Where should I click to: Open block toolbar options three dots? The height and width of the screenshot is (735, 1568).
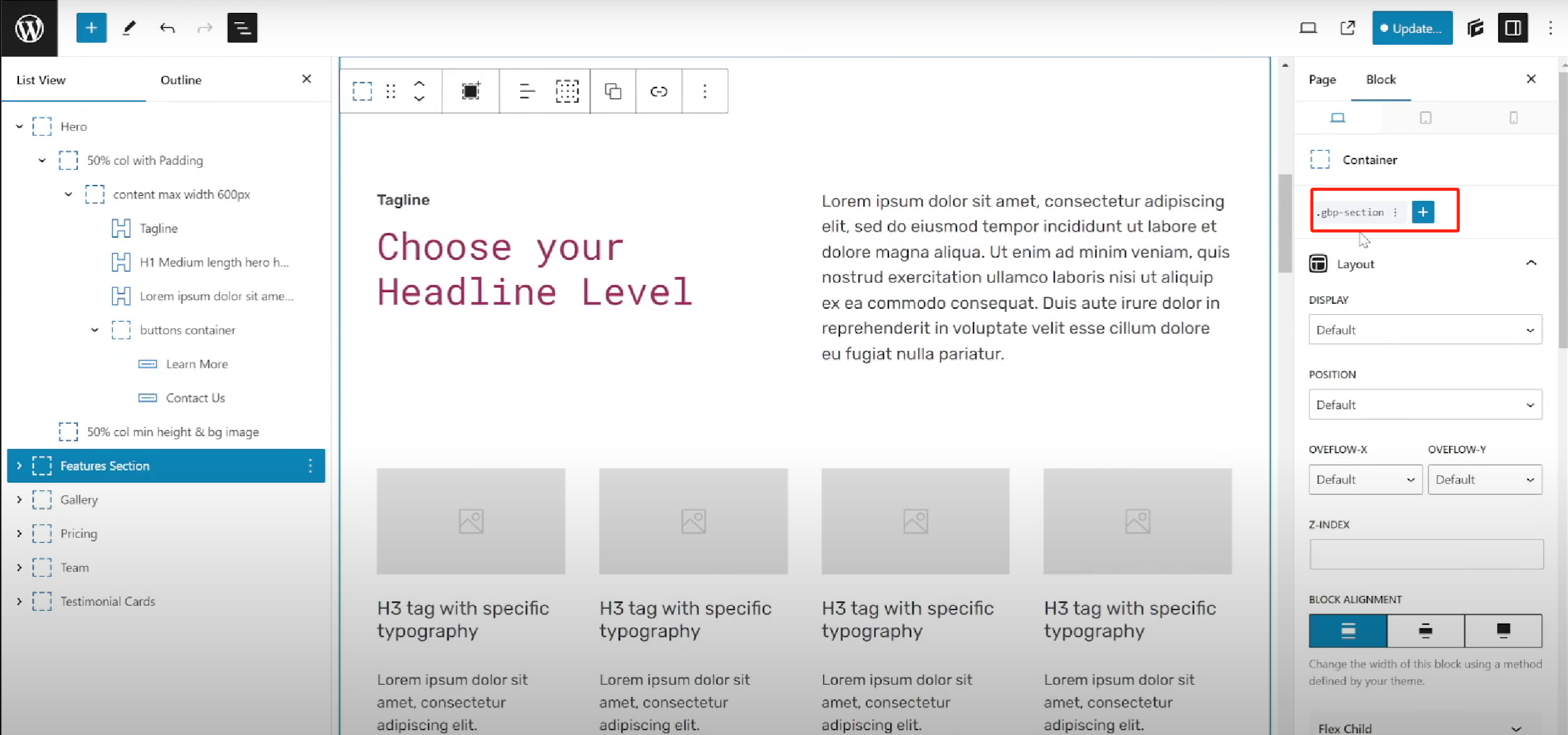tap(705, 91)
